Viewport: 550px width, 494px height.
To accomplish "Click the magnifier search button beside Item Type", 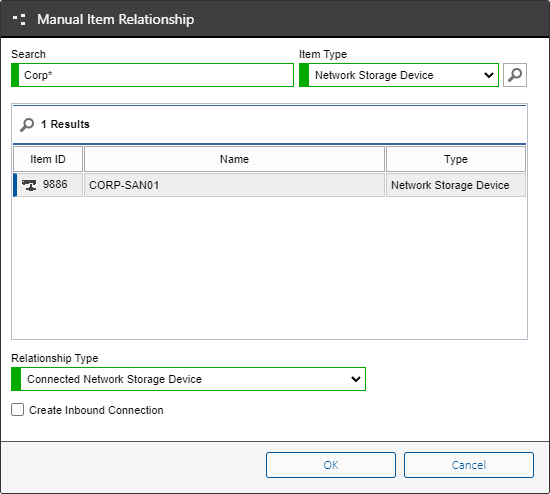I will coord(515,75).
